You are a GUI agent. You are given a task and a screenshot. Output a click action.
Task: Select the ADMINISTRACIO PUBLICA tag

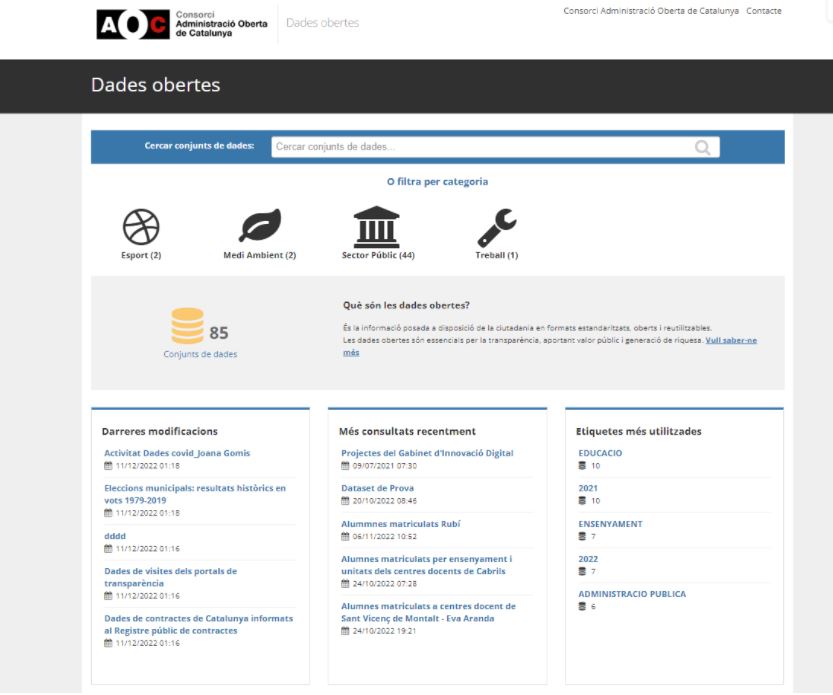pos(632,594)
